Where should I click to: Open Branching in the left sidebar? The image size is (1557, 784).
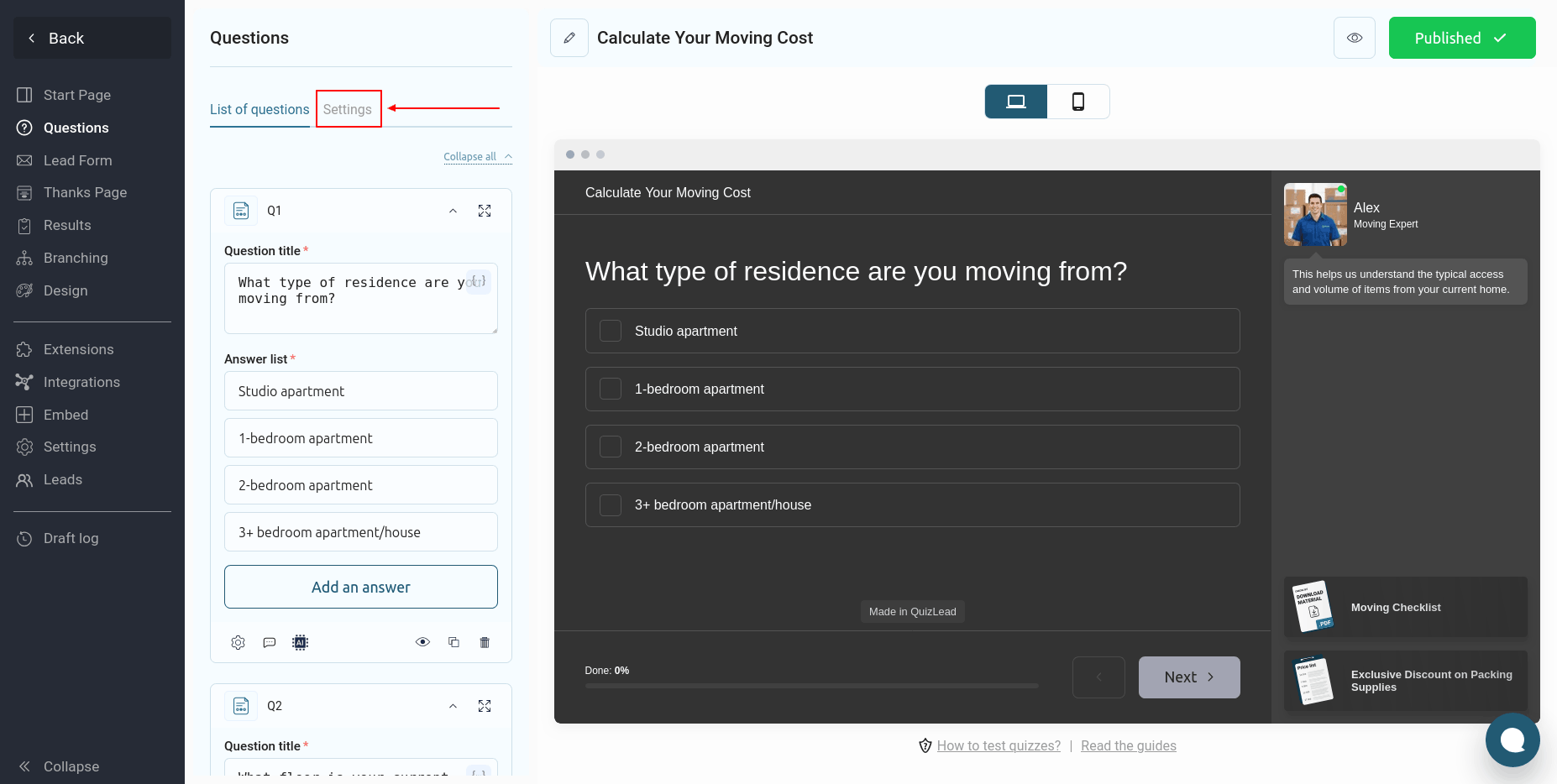(76, 258)
